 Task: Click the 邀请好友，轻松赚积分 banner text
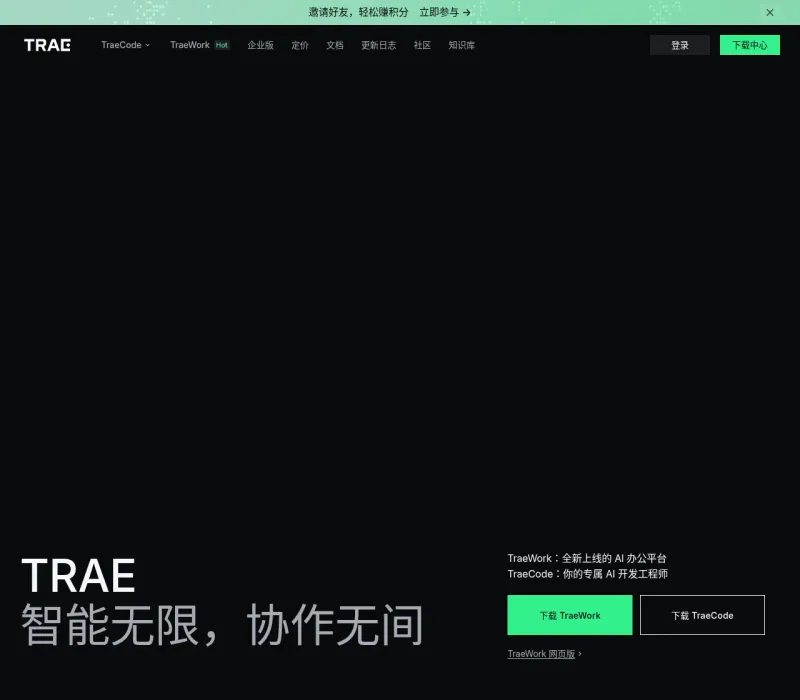[358, 12]
